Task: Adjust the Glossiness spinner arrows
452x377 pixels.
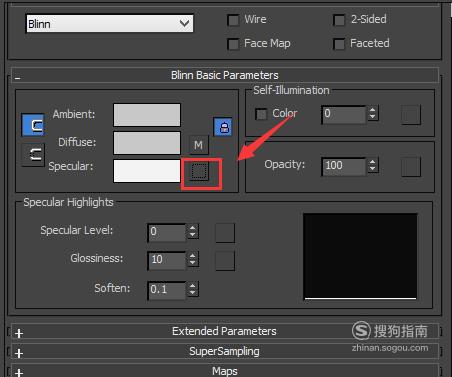Action: 193,260
